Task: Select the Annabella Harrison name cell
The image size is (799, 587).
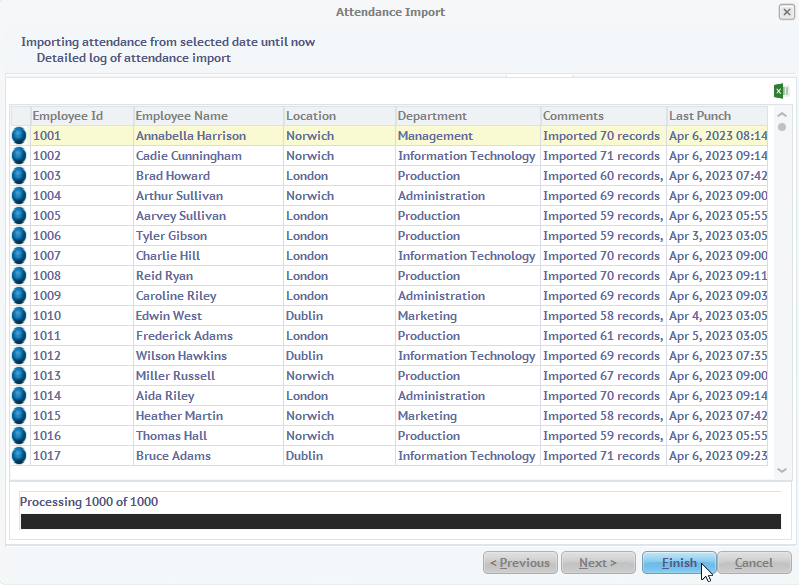Action: pos(208,136)
